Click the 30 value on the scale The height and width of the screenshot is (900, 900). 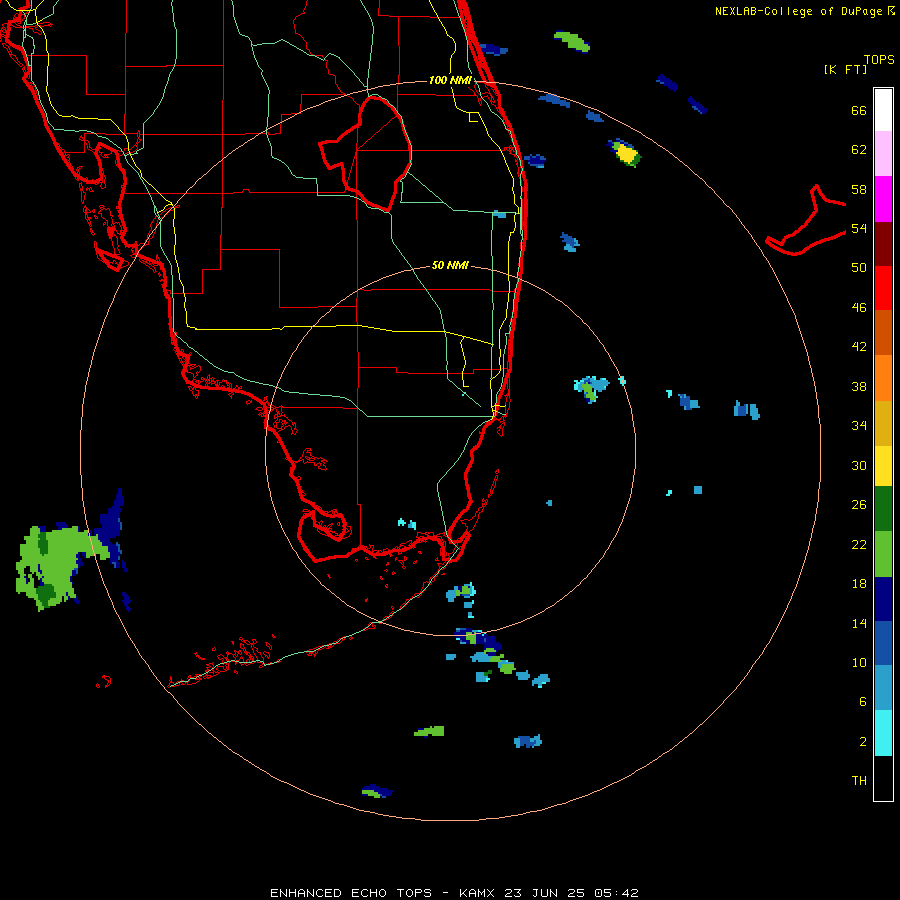[x=859, y=465]
